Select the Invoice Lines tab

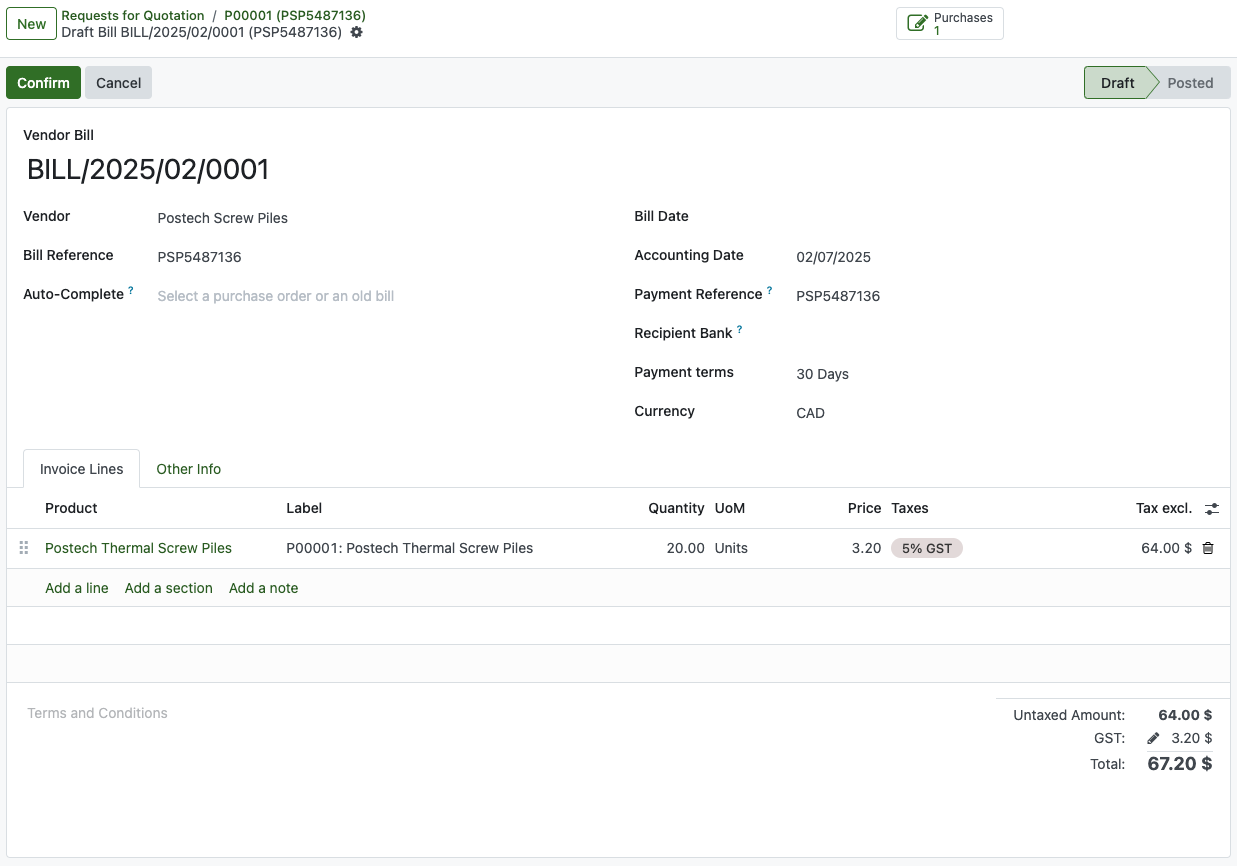[82, 469]
